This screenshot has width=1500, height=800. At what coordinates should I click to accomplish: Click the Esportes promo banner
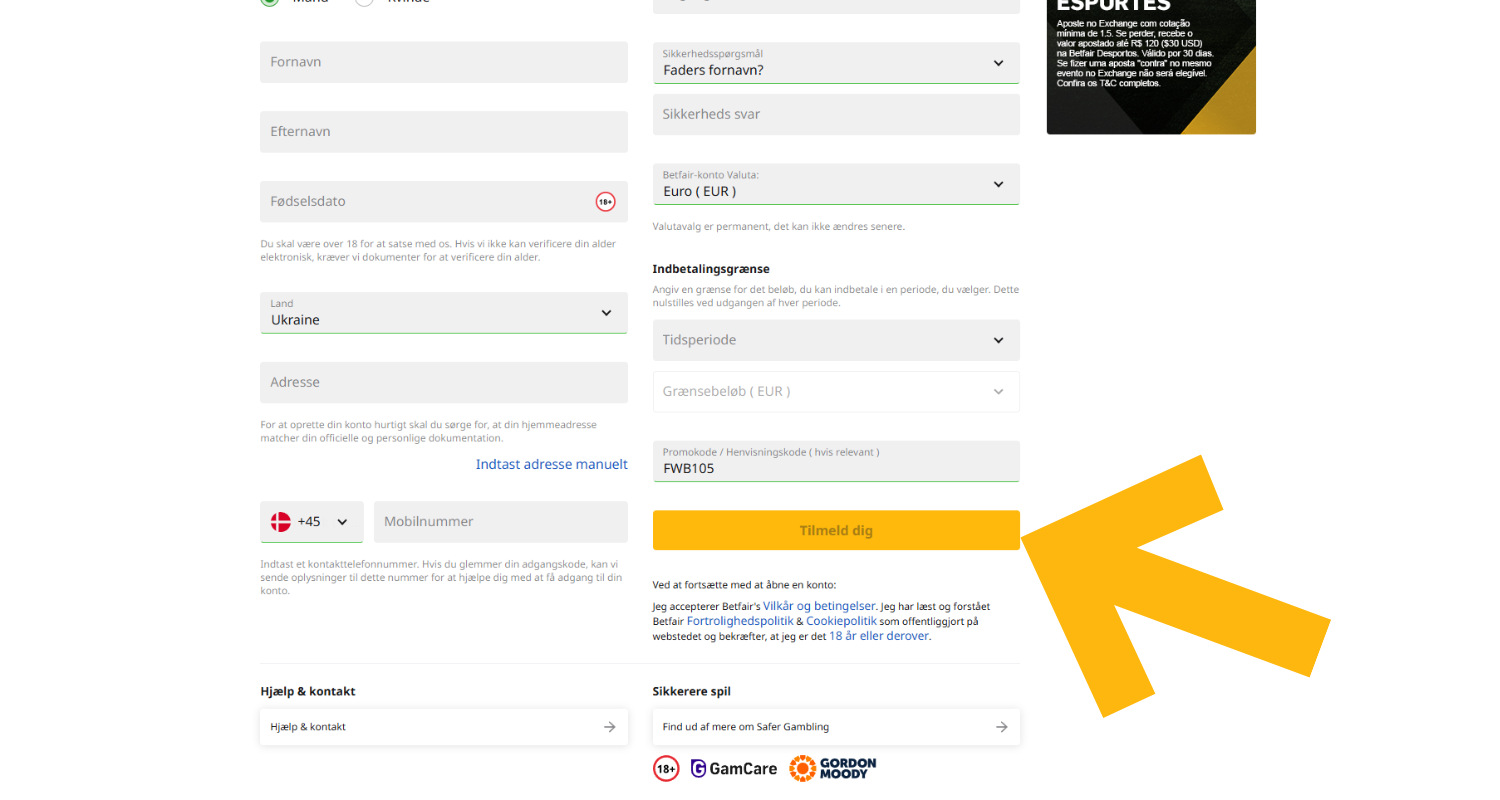point(1150,65)
